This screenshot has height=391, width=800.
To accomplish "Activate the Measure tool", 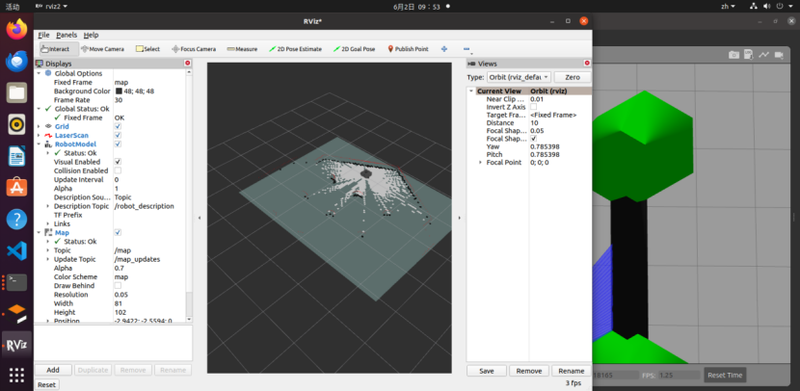I will [x=242, y=49].
